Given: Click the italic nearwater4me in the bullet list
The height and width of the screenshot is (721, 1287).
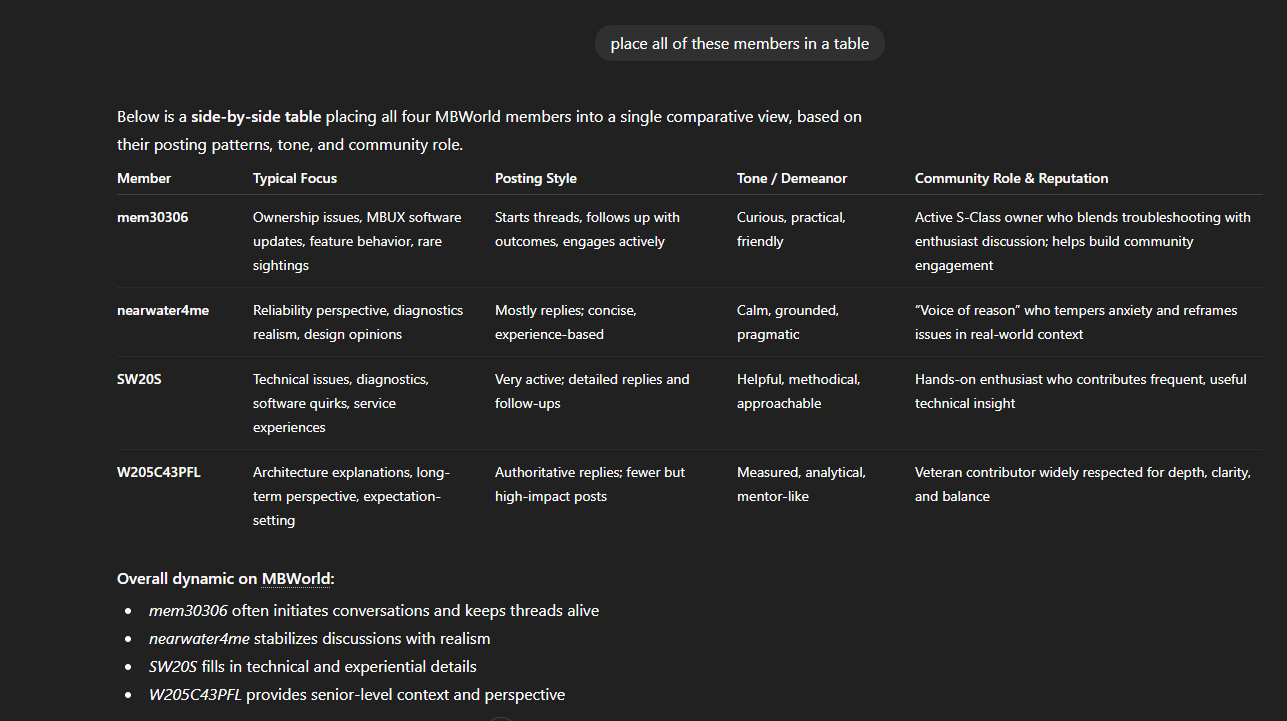Looking at the screenshot, I should (x=199, y=638).
